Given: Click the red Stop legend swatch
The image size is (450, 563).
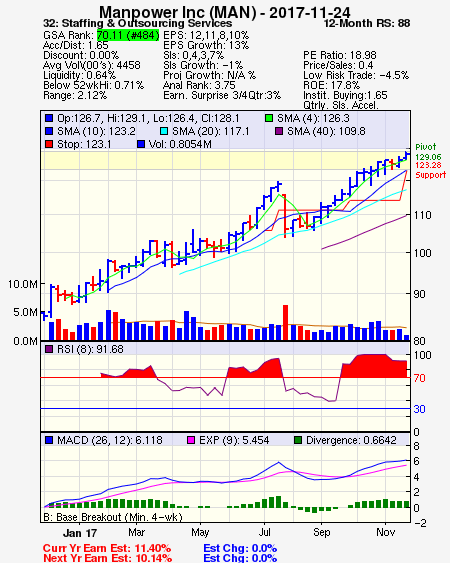Looking at the screenshot, I should (49, 144).
